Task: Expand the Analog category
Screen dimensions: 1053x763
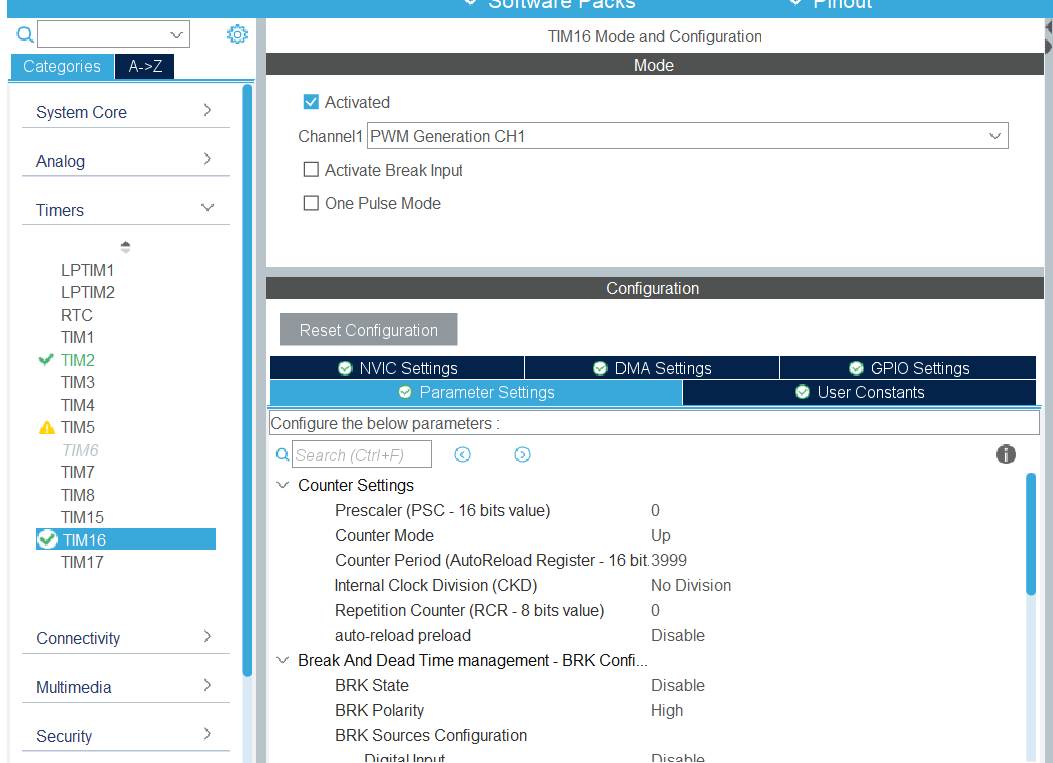Action: (x=126, y=161)
